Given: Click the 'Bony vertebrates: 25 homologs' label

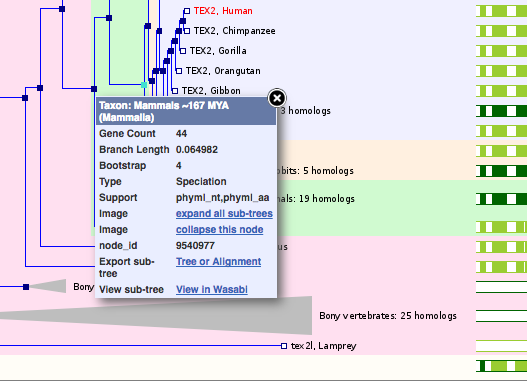Looking at the screenshot, I should [388, 316].
